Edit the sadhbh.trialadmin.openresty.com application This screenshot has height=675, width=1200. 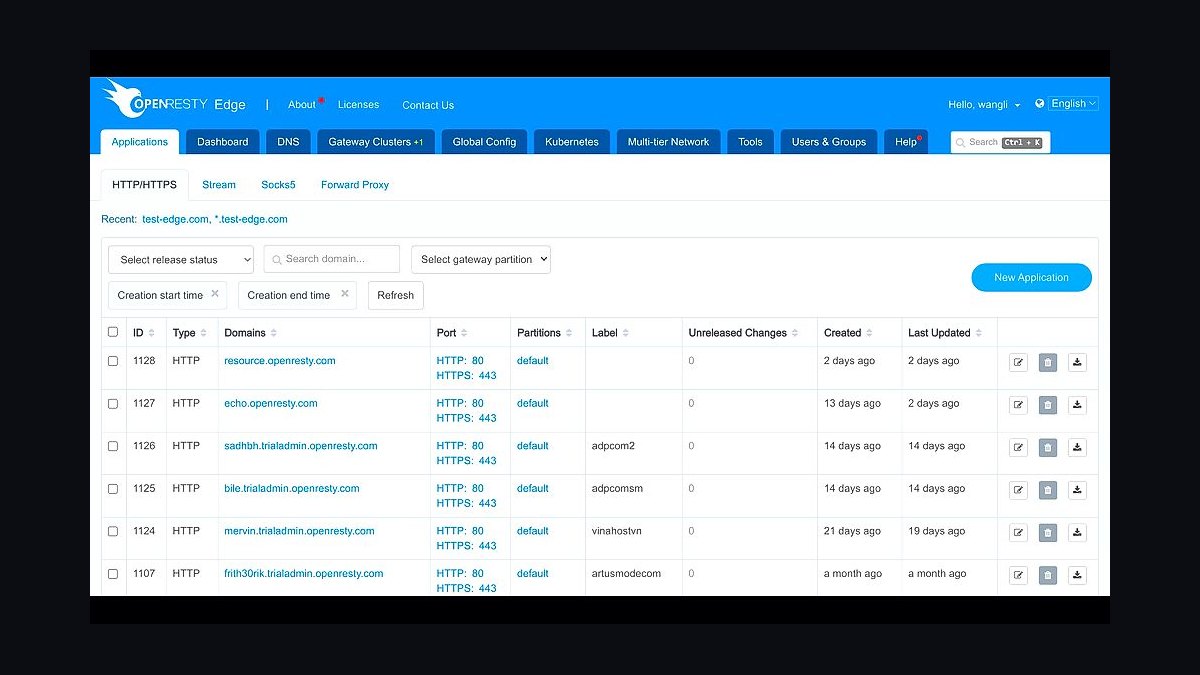(x=1018, y=447)
